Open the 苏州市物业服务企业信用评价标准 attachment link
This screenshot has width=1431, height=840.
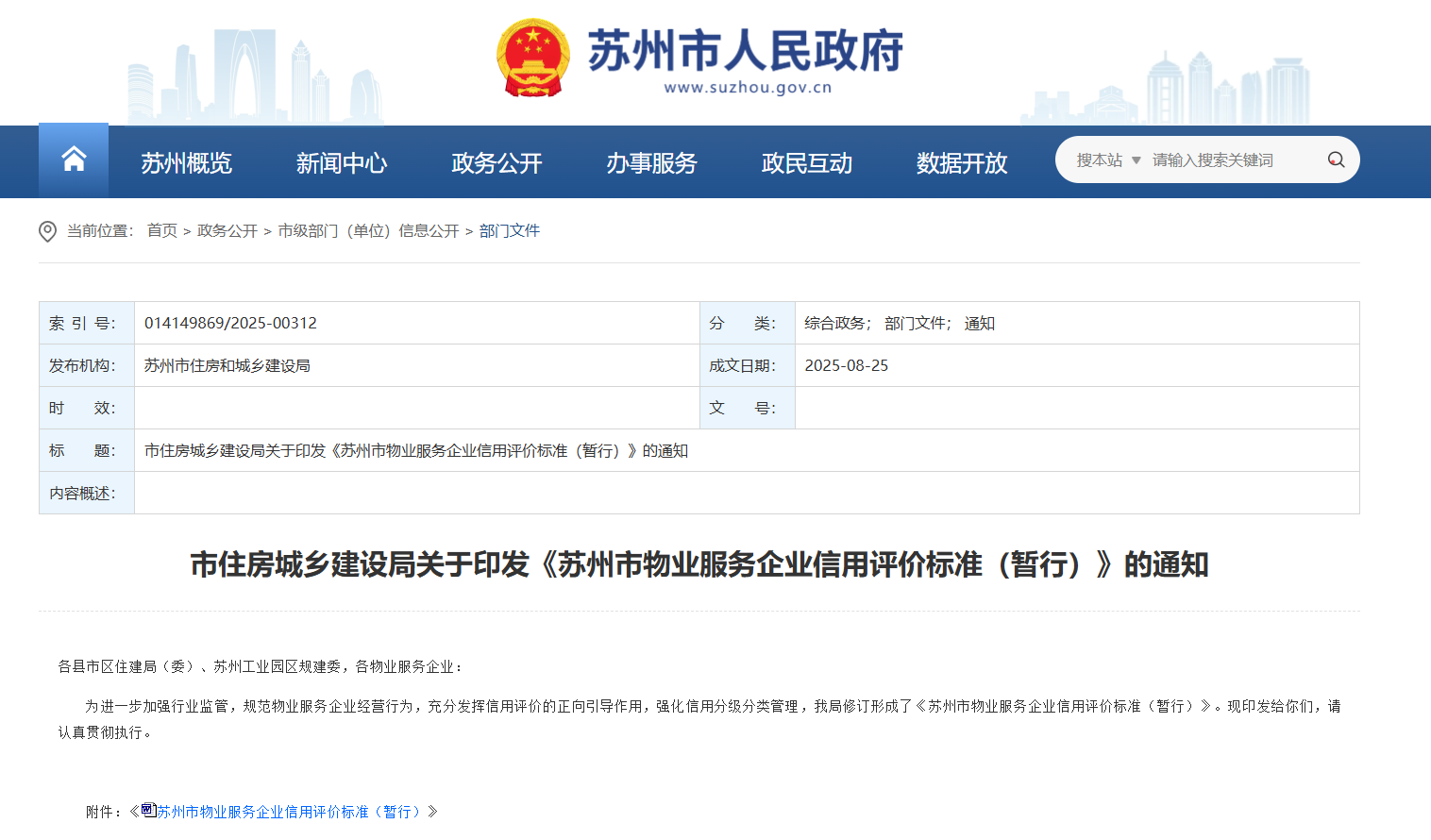pyautogui.click(x=291, y=812)
